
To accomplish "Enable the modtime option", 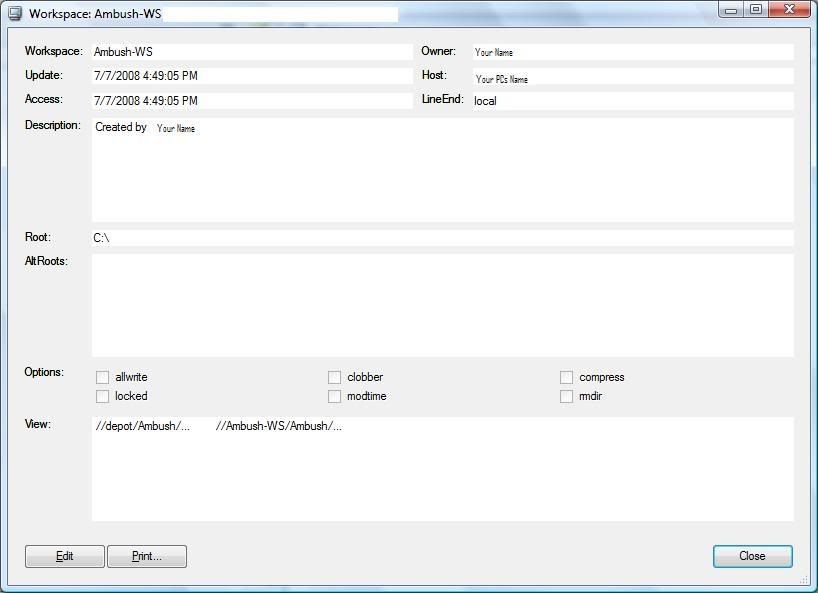I will coord(334,396).
